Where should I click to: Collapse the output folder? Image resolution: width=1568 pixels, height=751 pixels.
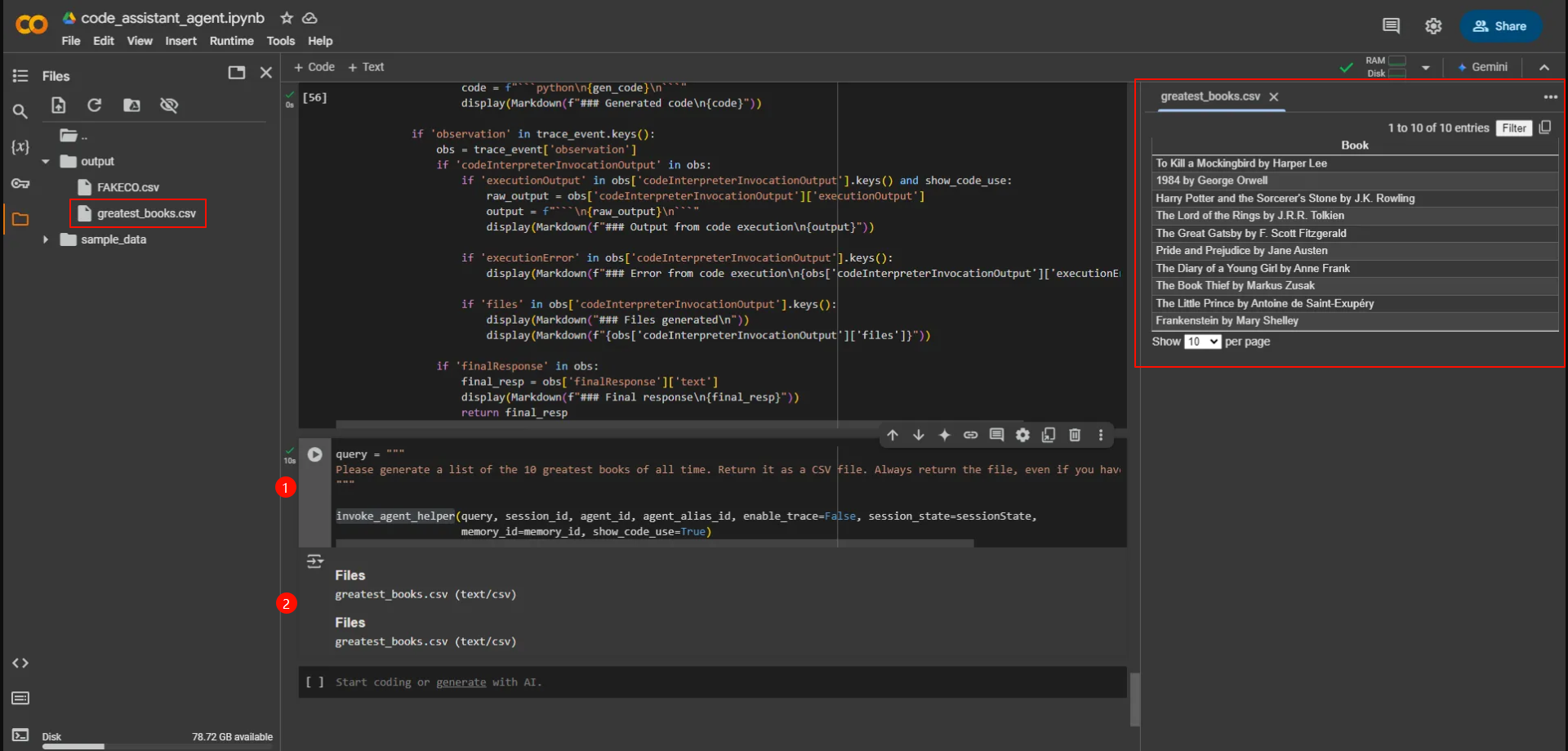[x=46, y=162]
